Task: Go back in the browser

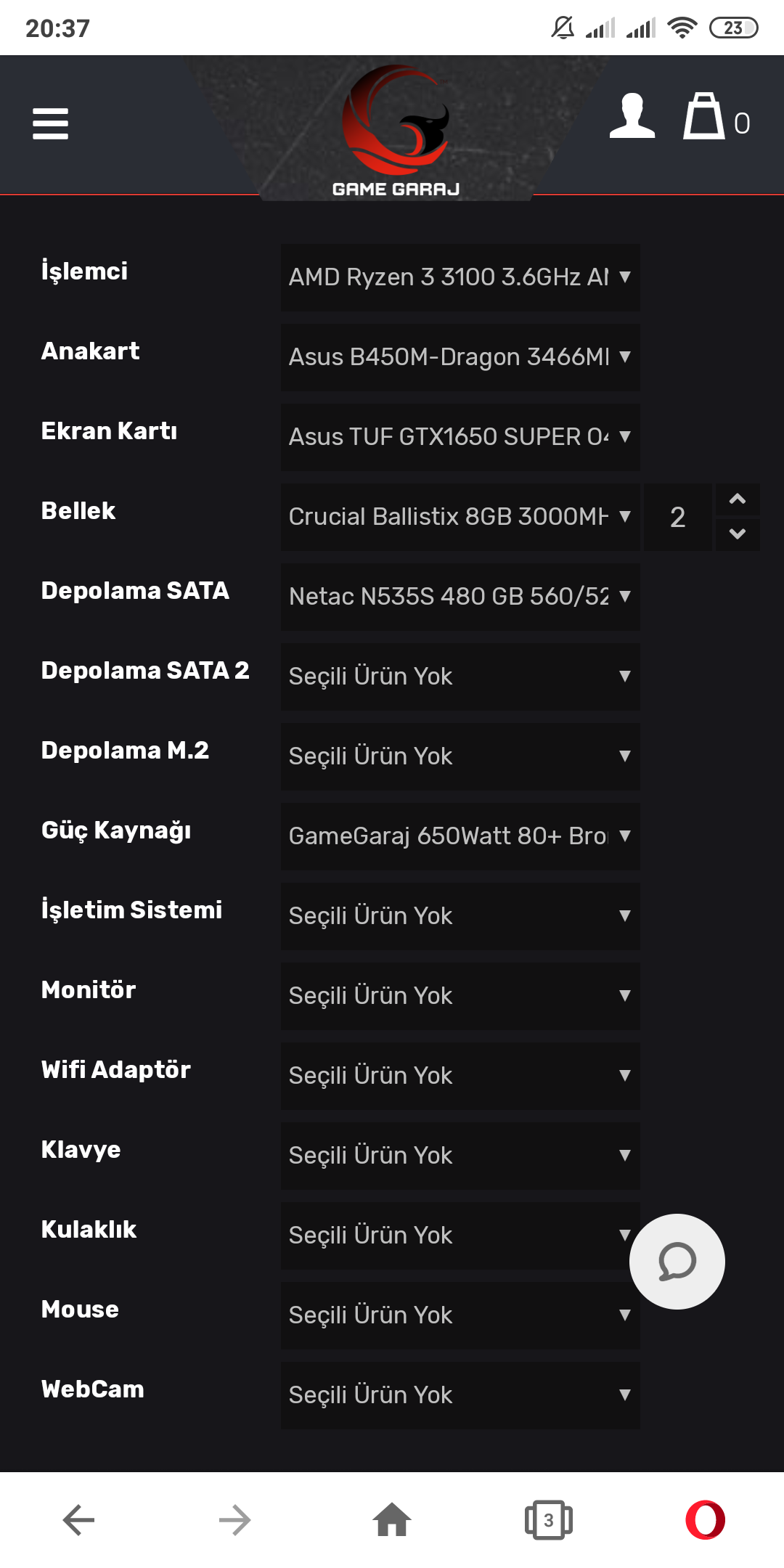Action: click(x=78, y=1520)
